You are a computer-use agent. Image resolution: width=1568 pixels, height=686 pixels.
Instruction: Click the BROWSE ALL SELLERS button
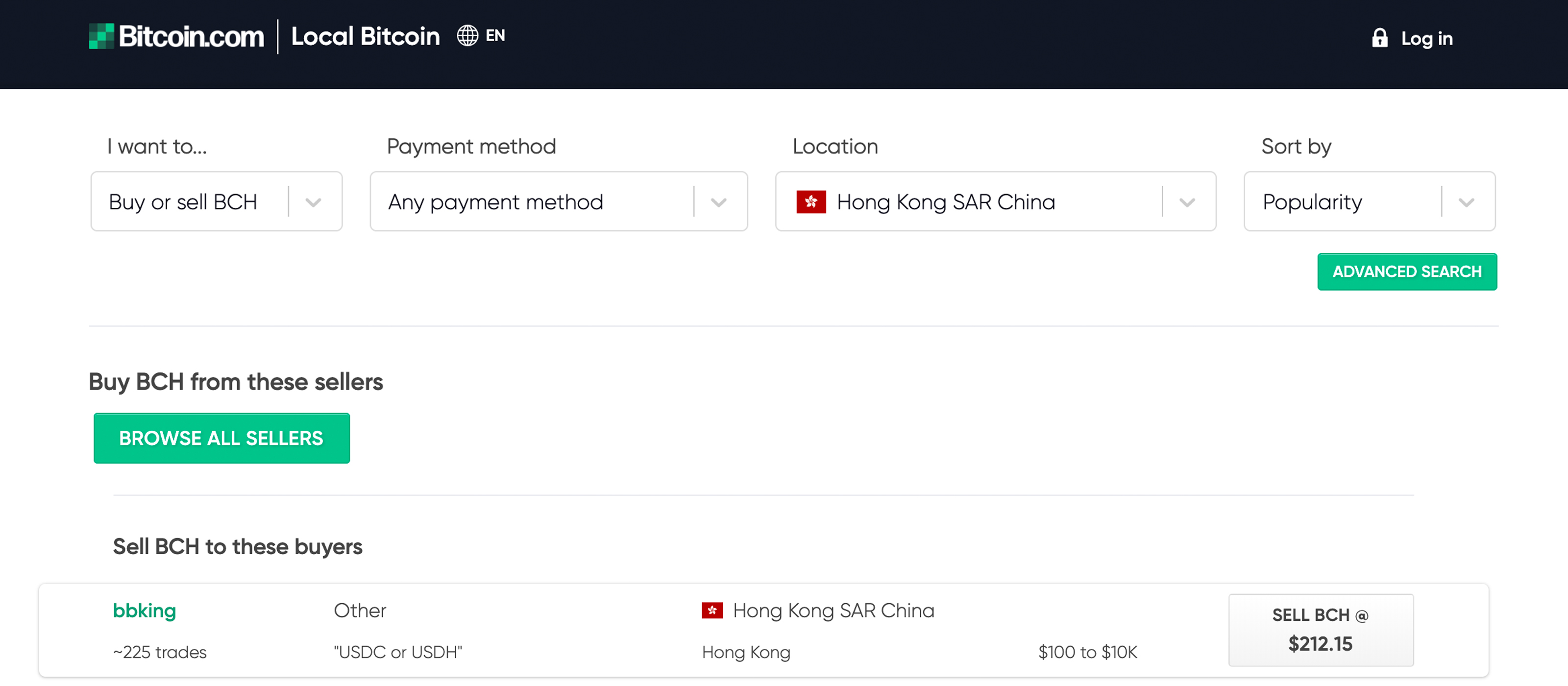[221, 438]
